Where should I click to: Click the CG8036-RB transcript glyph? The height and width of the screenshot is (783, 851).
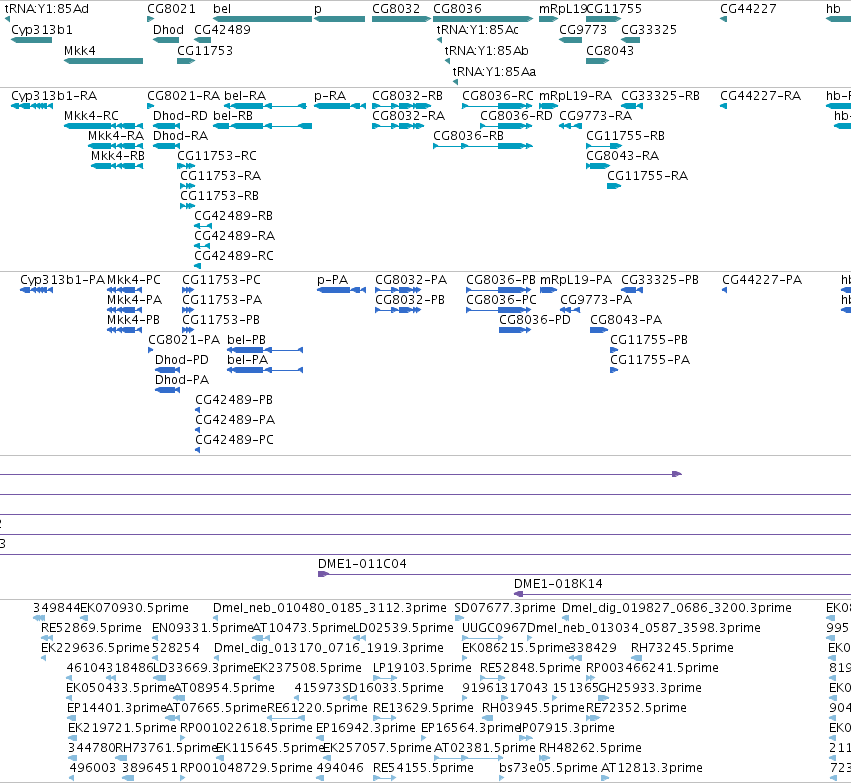pyautogui.click(x=482, y=146)
